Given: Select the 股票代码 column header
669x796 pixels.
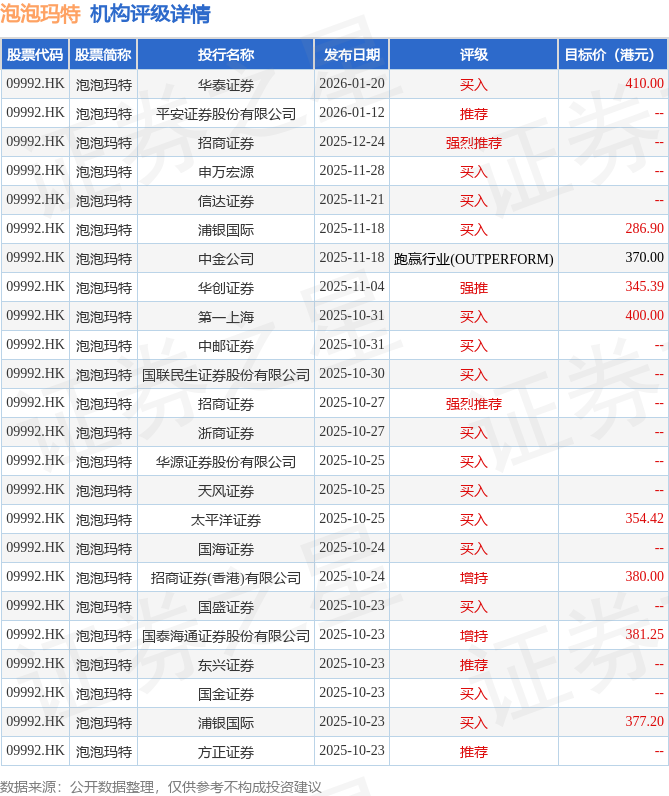Looking at the screenshot, I should [35, 54].
